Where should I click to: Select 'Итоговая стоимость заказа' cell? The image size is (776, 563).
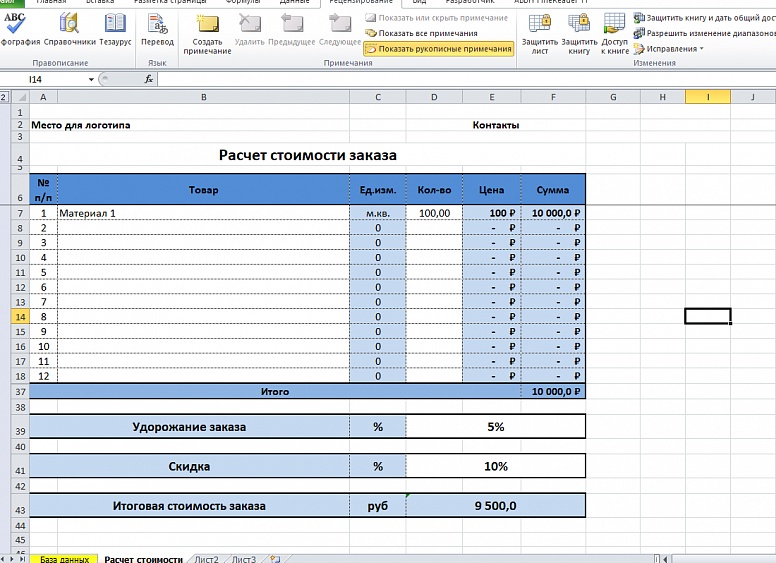[x=189, y=506]
